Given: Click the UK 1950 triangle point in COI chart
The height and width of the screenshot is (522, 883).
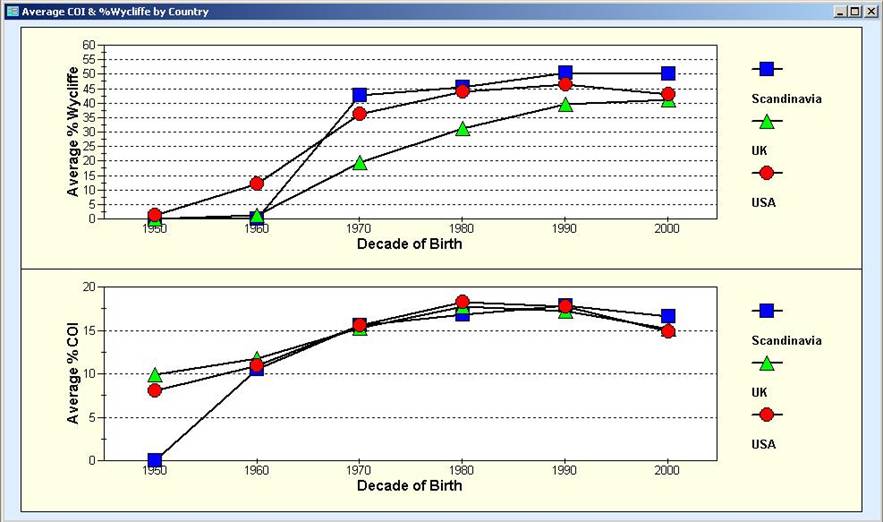Looking at the screenshot, I should [154, 375].
